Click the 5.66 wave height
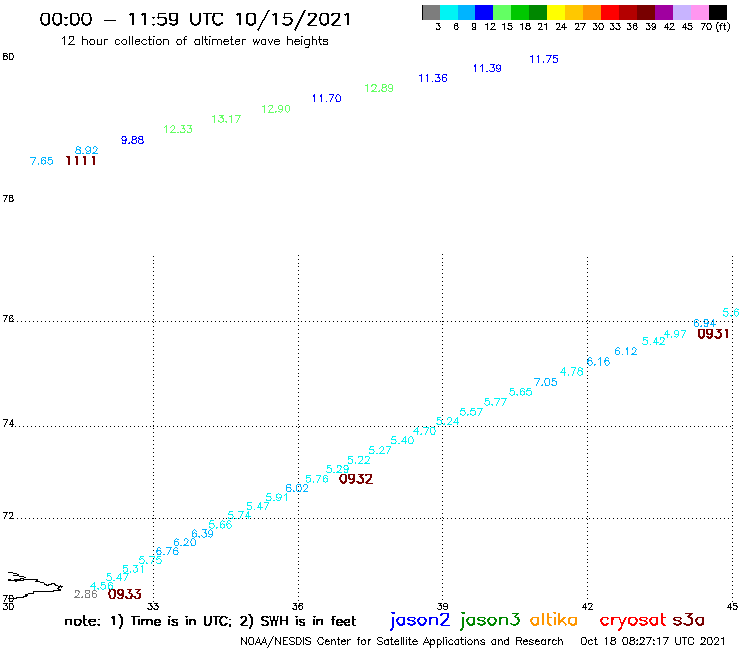The image size is (740, 650). pyautogui.click(x=220, y=524)
